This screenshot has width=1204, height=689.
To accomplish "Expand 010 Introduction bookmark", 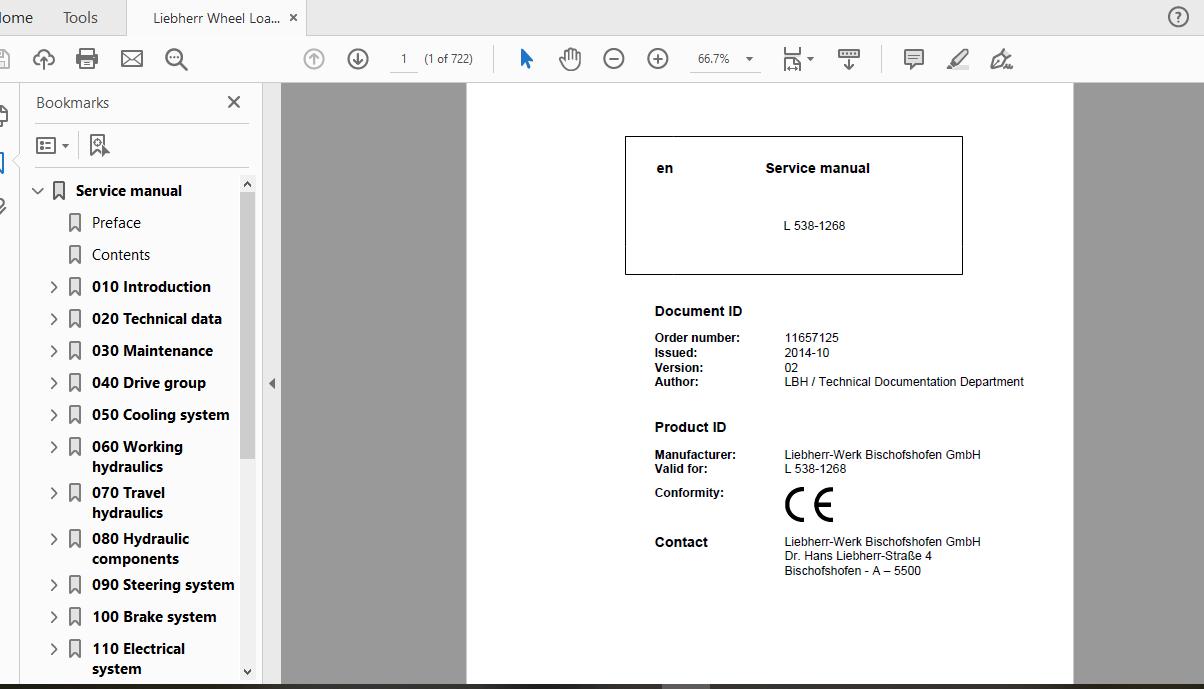I will (x=54, y=286).
